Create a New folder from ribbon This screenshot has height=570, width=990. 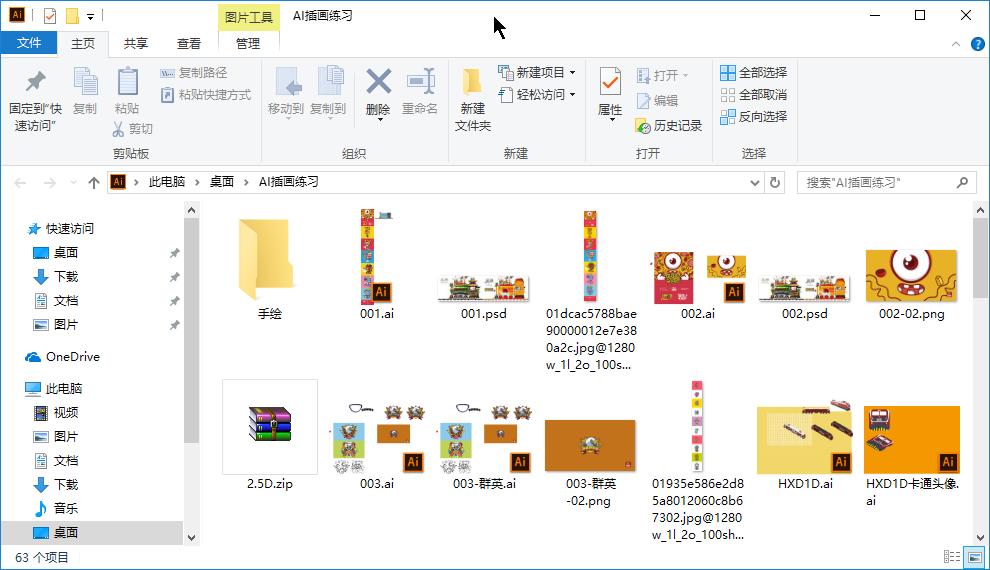pyautogui.click(x=472, y=99)
